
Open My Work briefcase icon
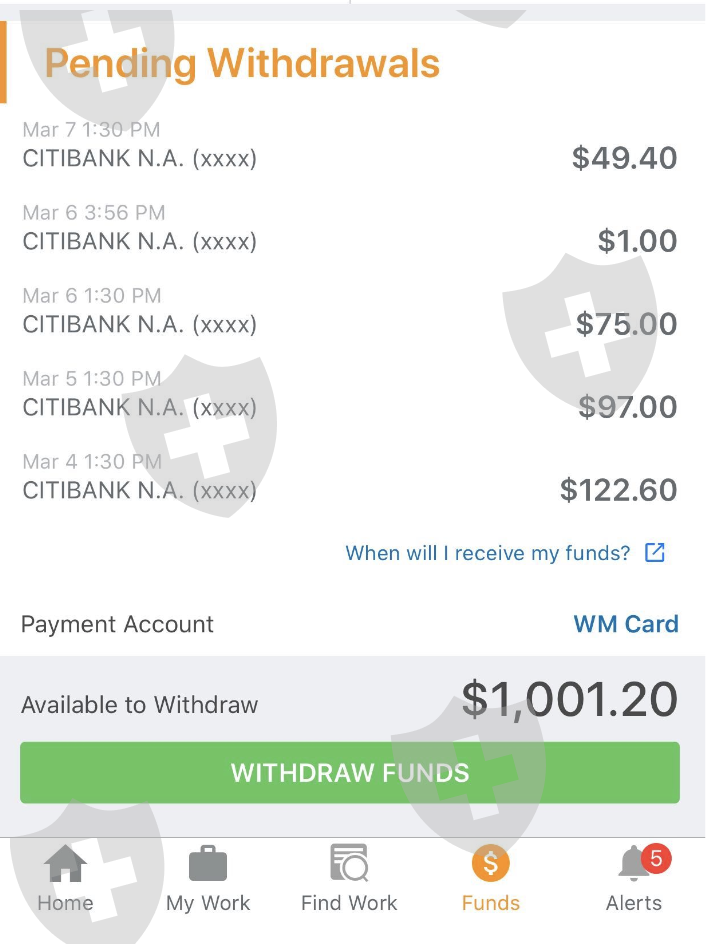[208, 865]
